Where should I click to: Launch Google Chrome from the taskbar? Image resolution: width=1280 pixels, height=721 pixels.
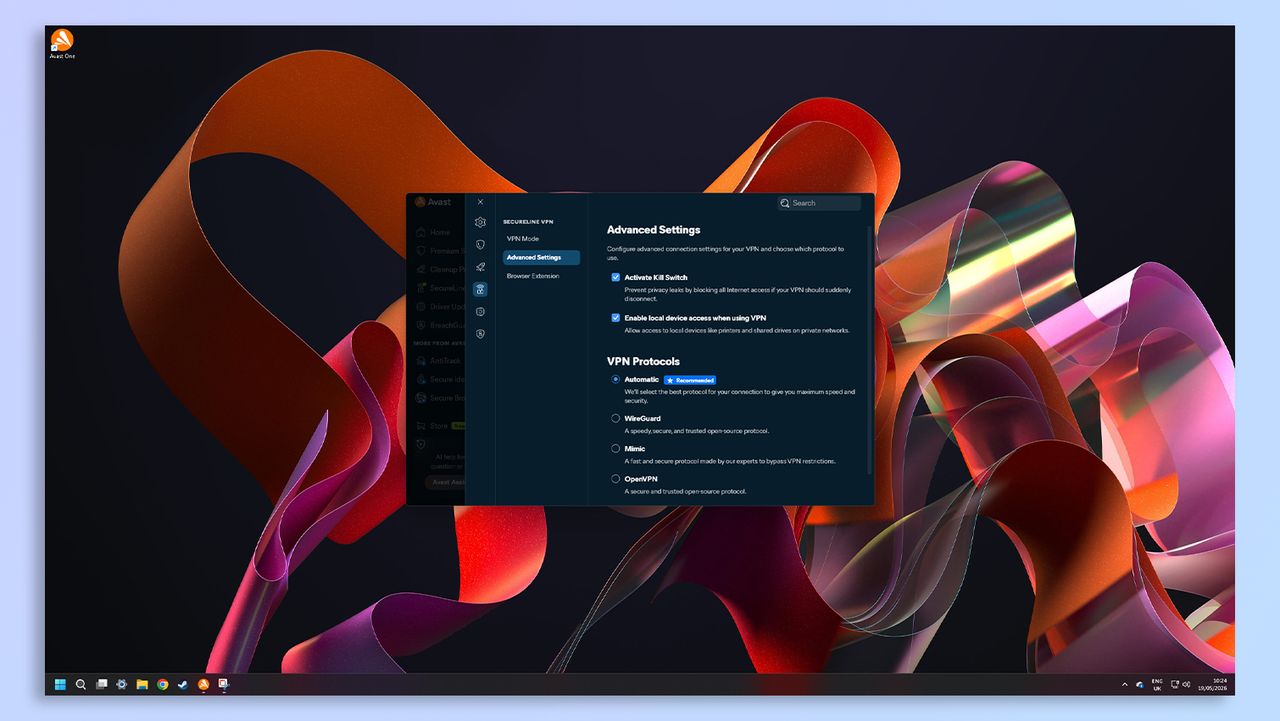pyautogui.click(x=162, y=685)
